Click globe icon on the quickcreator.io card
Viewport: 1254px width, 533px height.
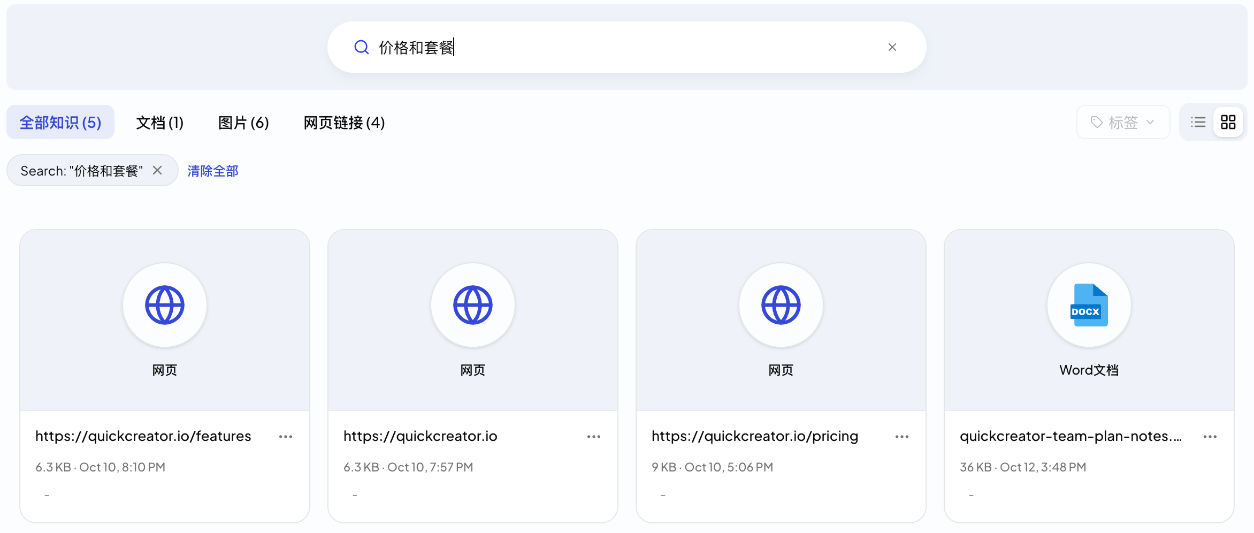pos(473,305)
